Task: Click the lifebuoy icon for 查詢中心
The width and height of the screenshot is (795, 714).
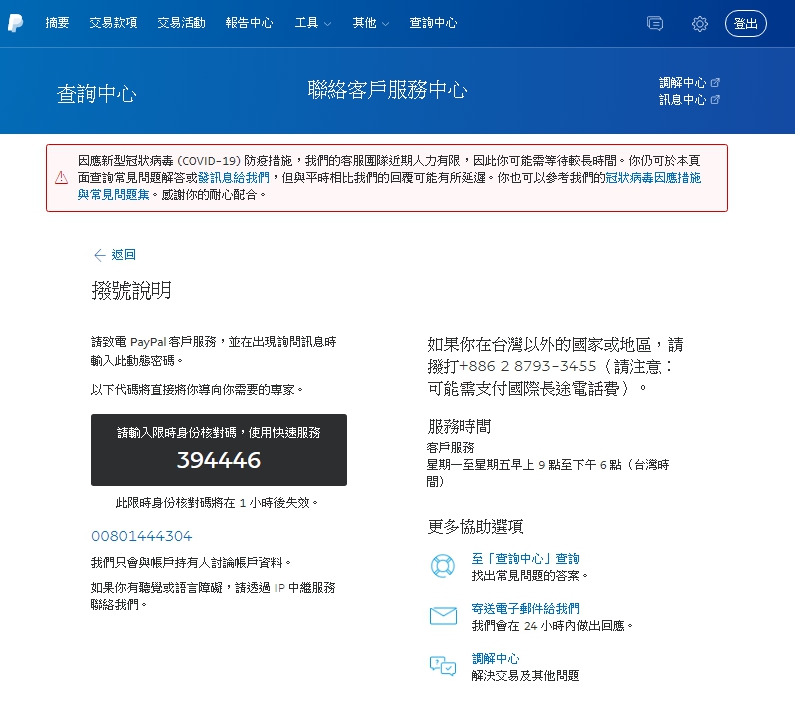Action: click(442, 566)
